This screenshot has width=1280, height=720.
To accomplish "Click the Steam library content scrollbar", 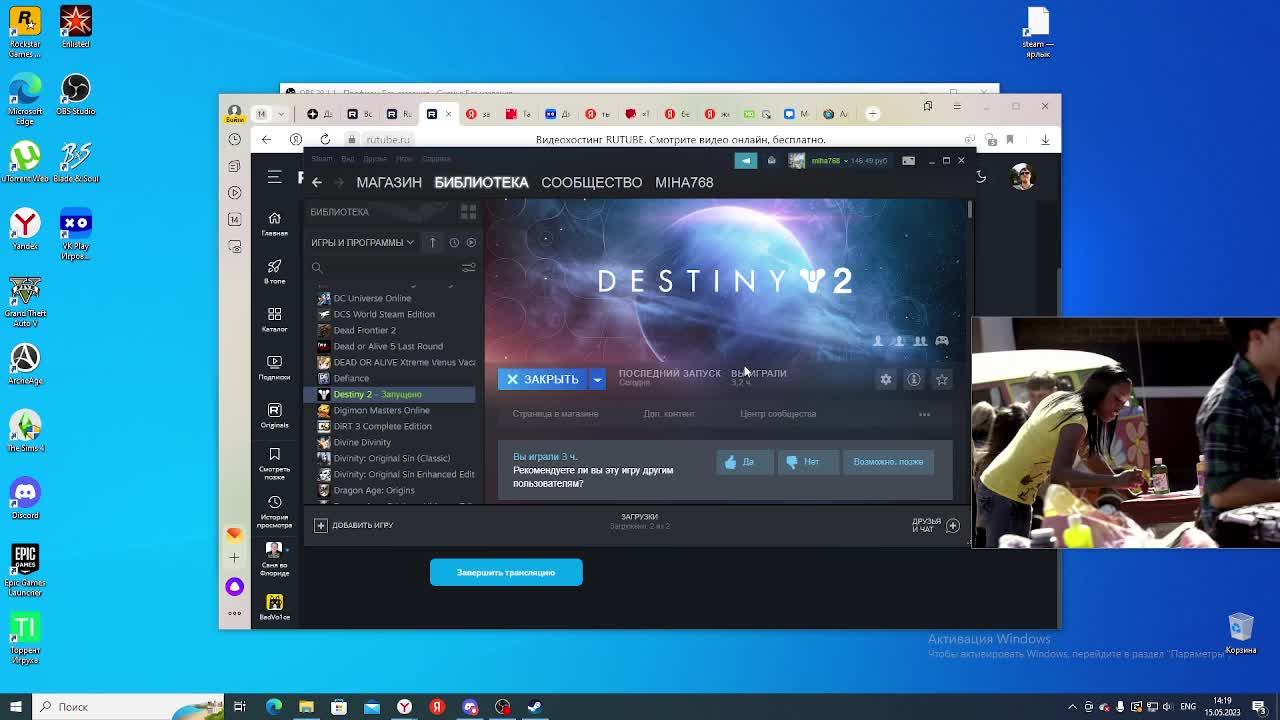I will (x=969, y=210).
